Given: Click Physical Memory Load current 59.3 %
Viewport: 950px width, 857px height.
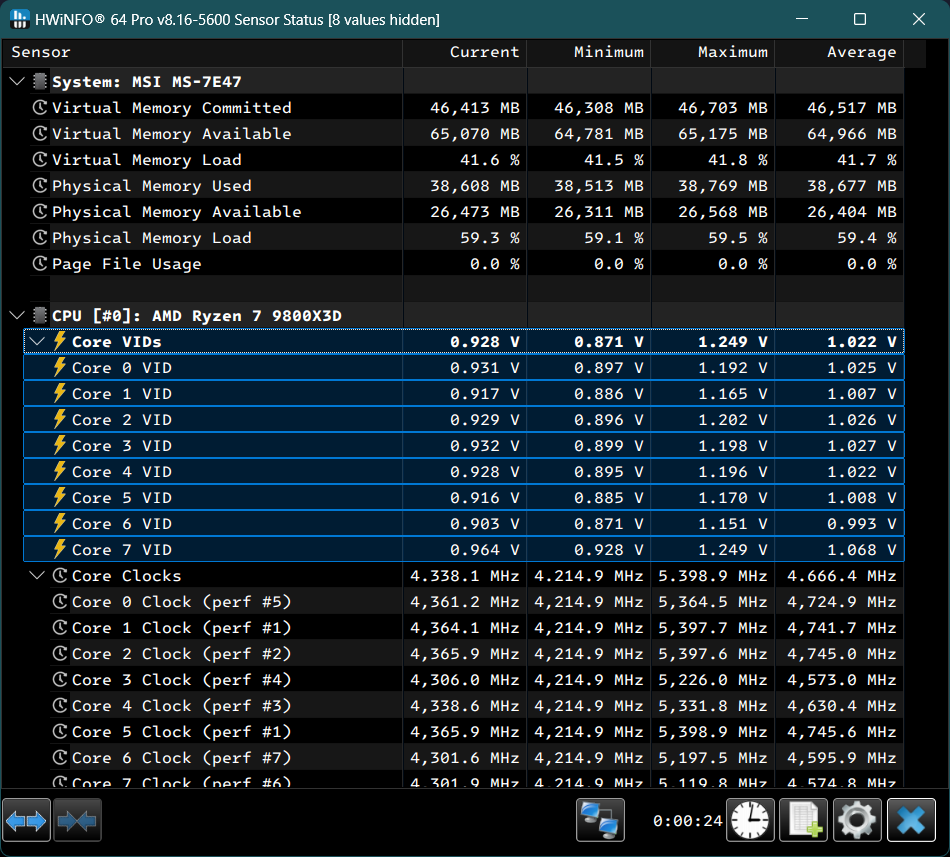Looking at the screenshot, I should coord(490,239).
